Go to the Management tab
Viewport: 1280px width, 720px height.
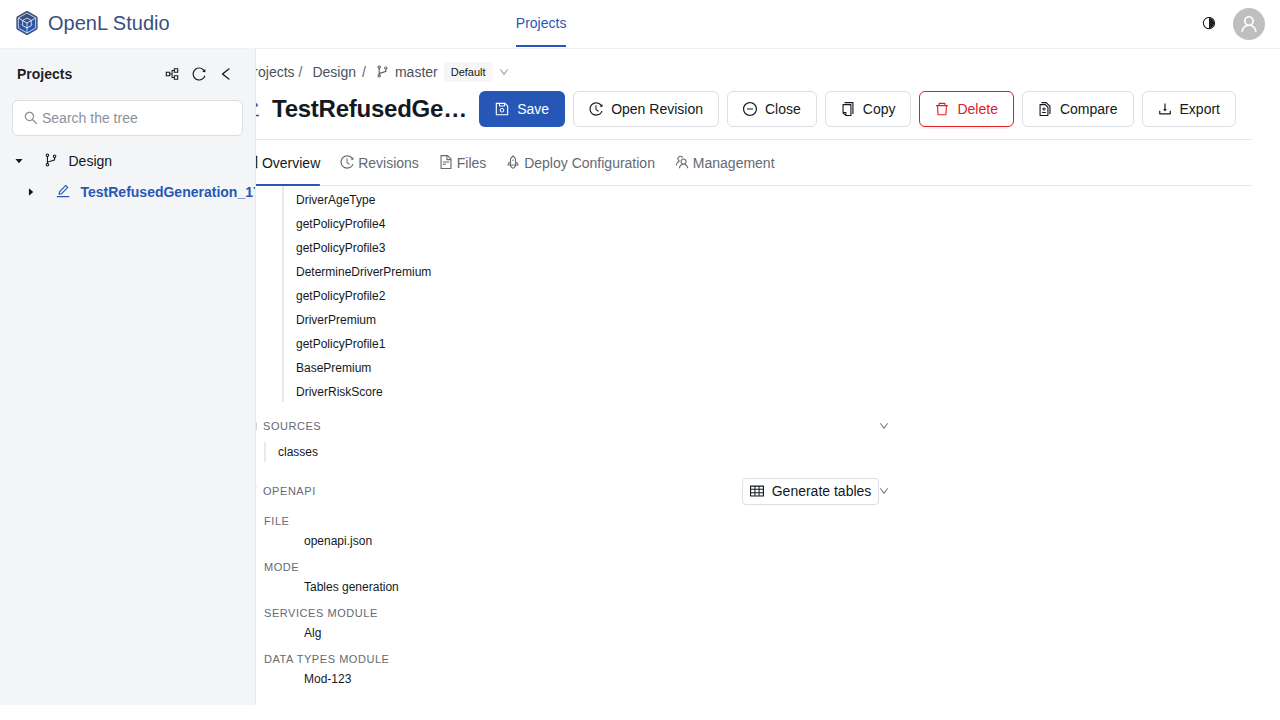[x=725, y=163]
